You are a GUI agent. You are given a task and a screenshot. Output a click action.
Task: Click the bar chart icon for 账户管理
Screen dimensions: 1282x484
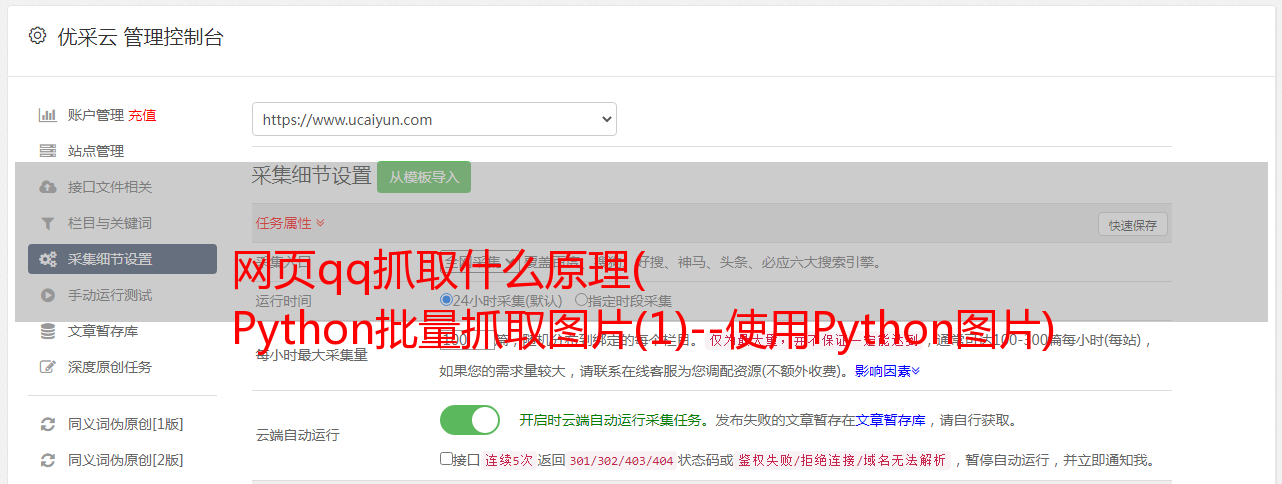coord(47,115)
